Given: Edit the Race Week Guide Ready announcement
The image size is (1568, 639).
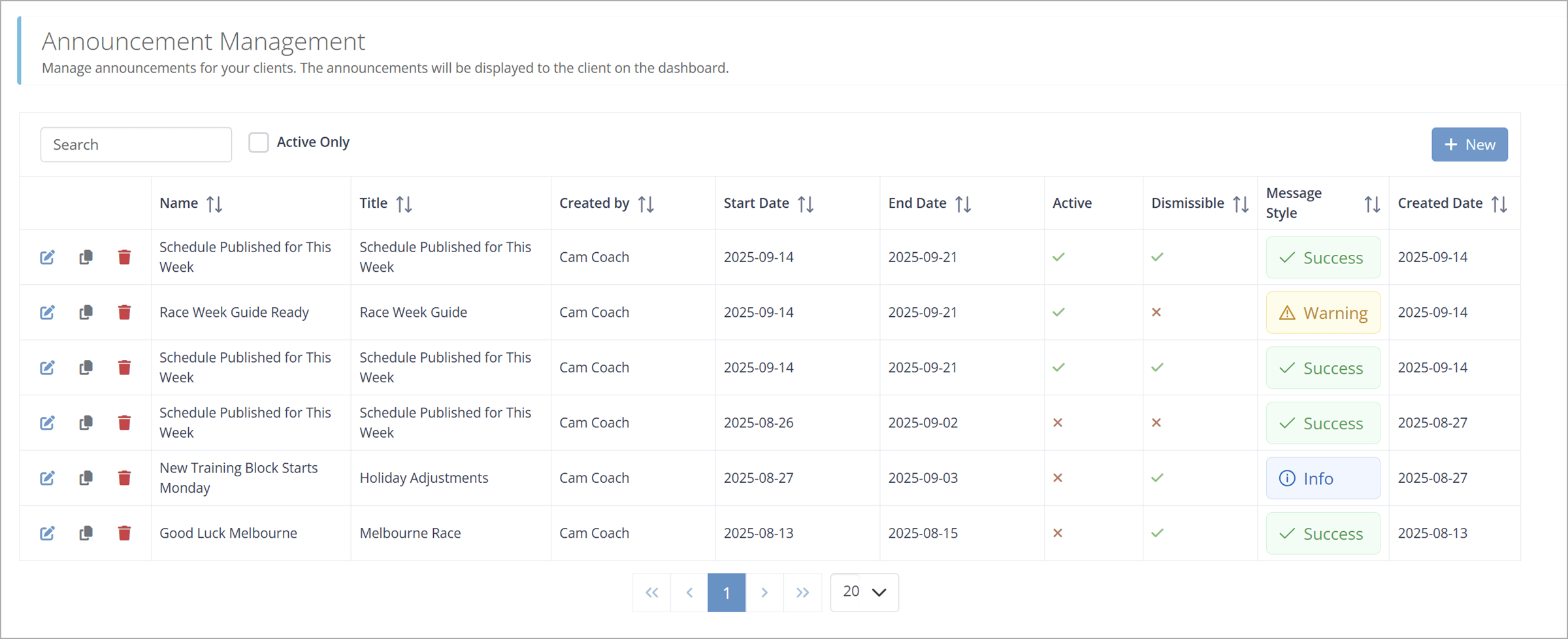Looking at the screenshot, I should click(x=47, y=312).
